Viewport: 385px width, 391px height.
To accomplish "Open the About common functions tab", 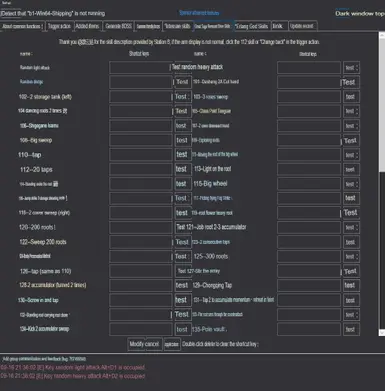I will [x=22, y=26].
